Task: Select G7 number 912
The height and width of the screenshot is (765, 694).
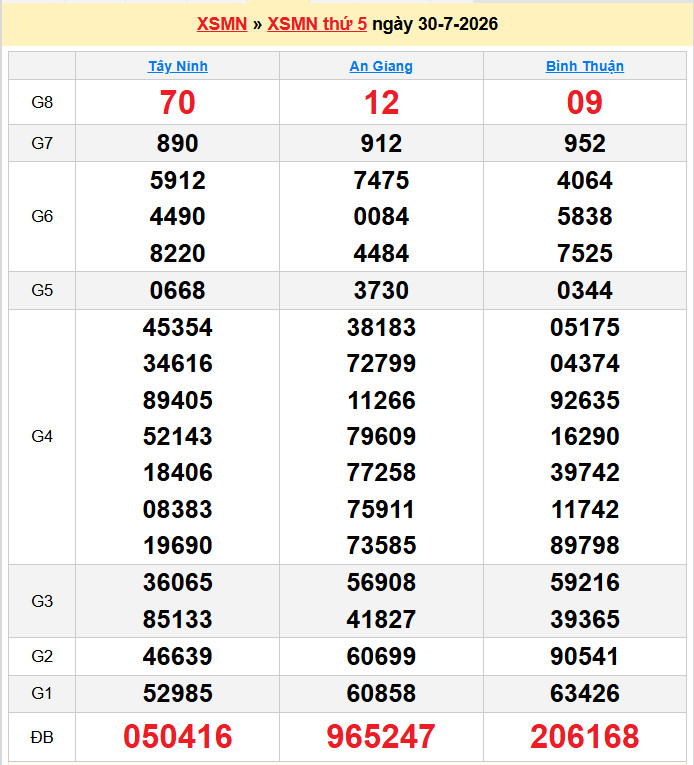Action: 381,143
